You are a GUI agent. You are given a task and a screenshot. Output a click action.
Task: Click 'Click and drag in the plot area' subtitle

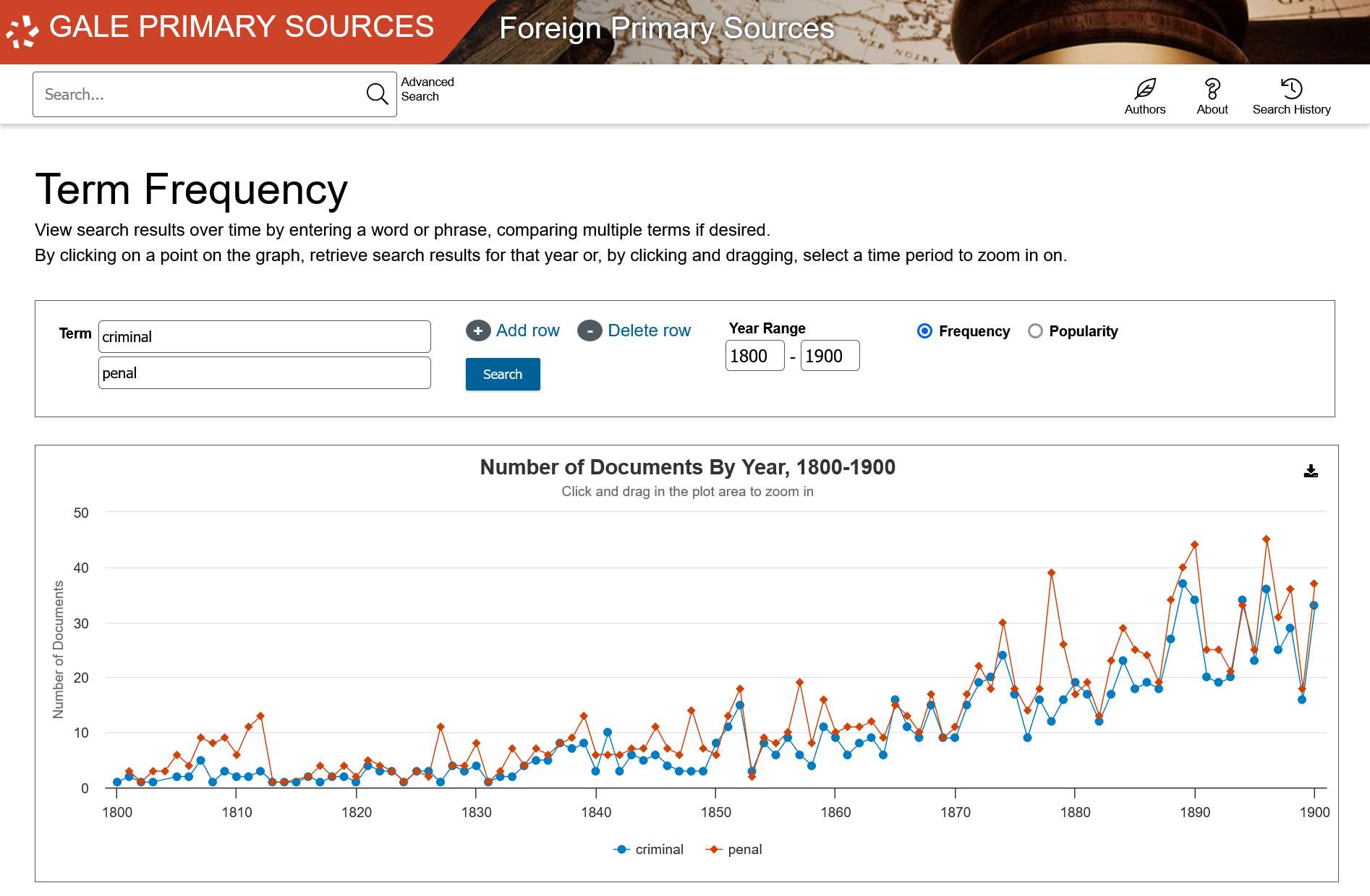coord(687,492)
